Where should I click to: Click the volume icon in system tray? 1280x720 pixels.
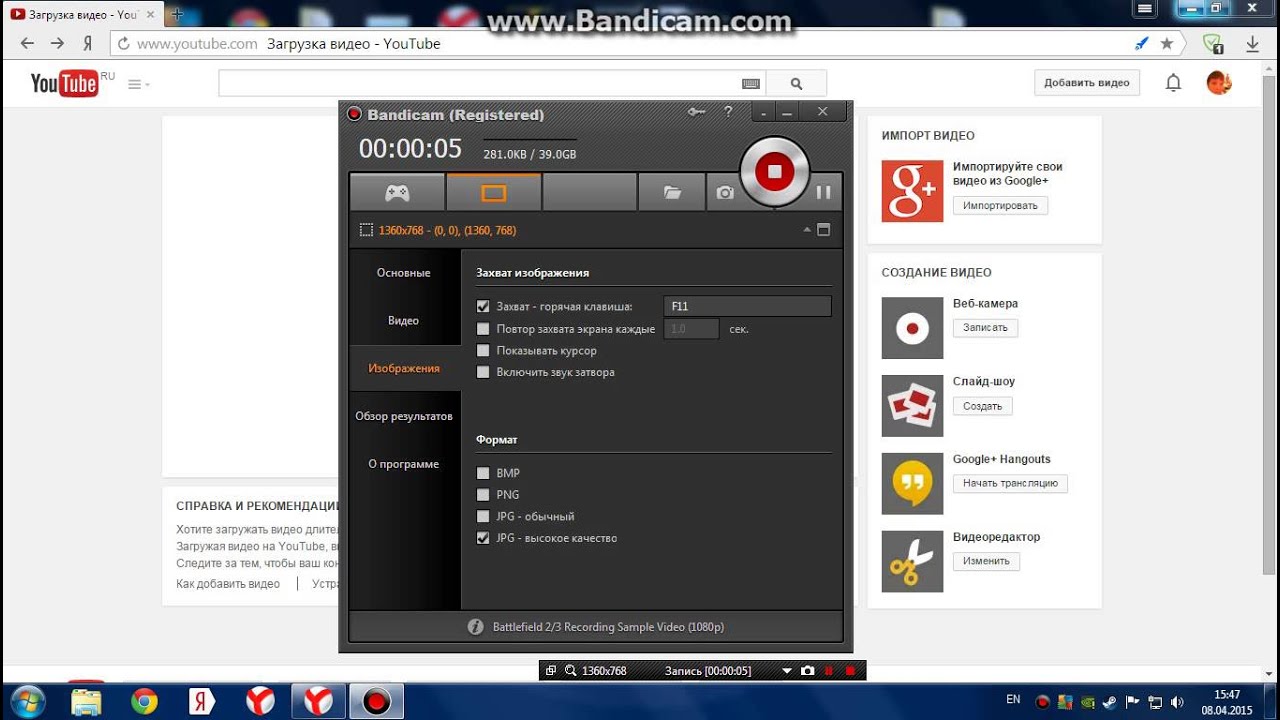coord(1177,701)
